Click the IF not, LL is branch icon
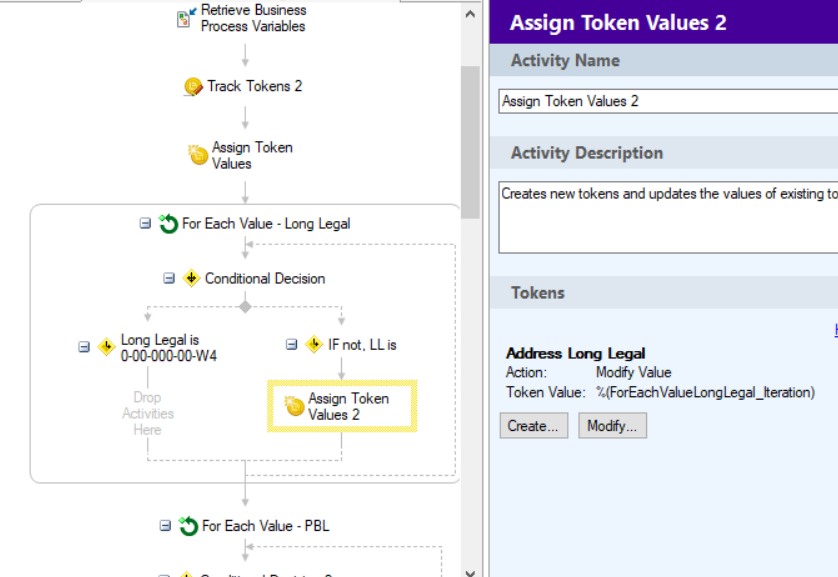This screenshot has width=838, height=577. [314, 345]
